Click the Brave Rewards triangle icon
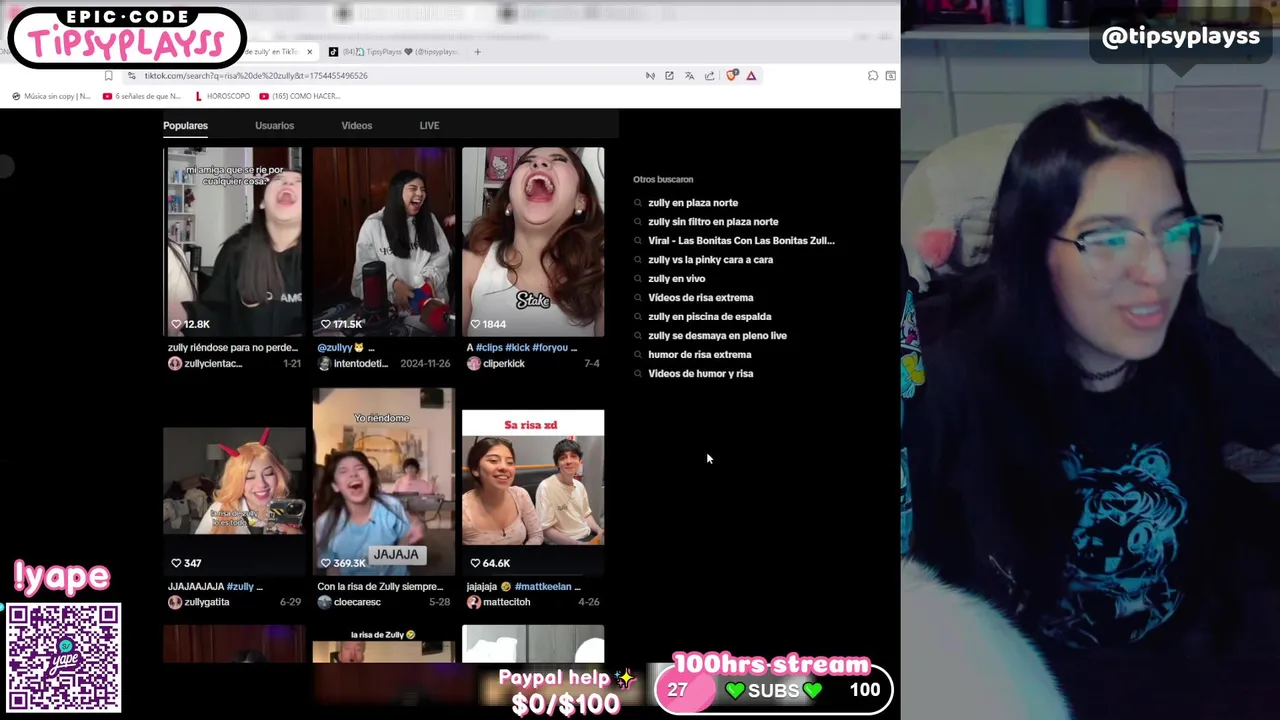1280x720 pixels. tap(751, 75)
